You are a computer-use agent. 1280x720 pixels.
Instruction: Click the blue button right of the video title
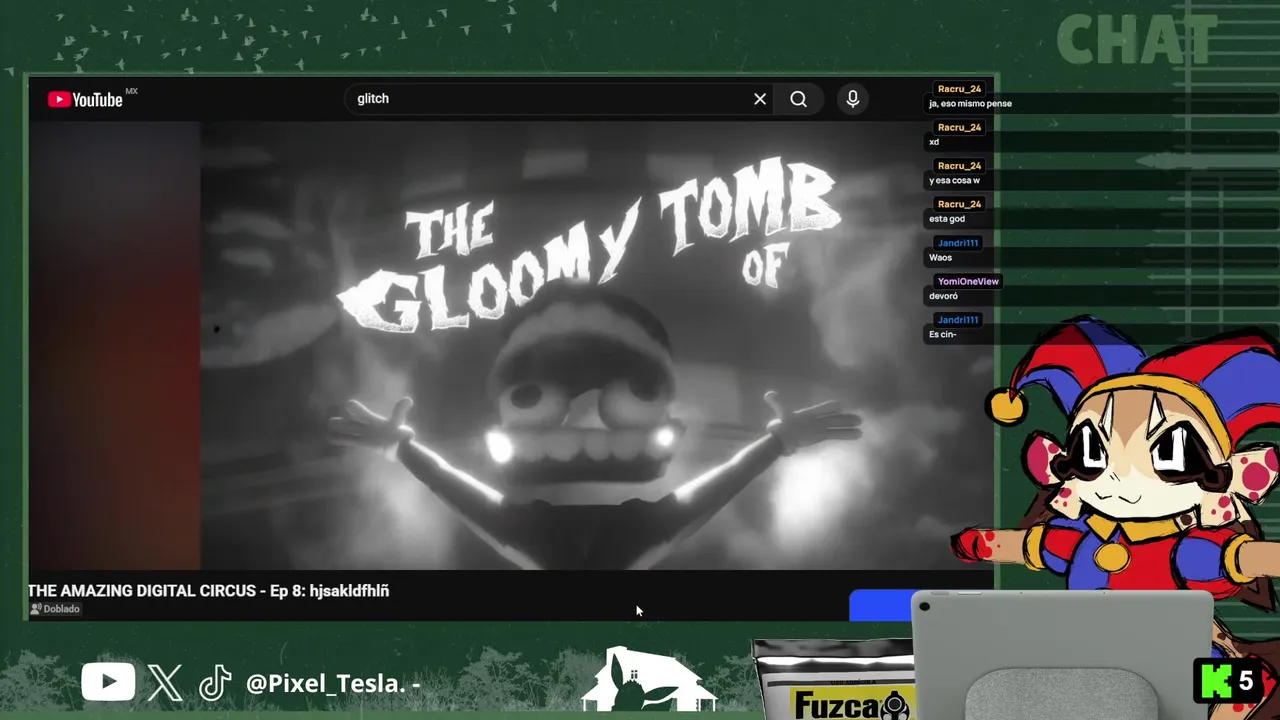click(x=881, y=606)
